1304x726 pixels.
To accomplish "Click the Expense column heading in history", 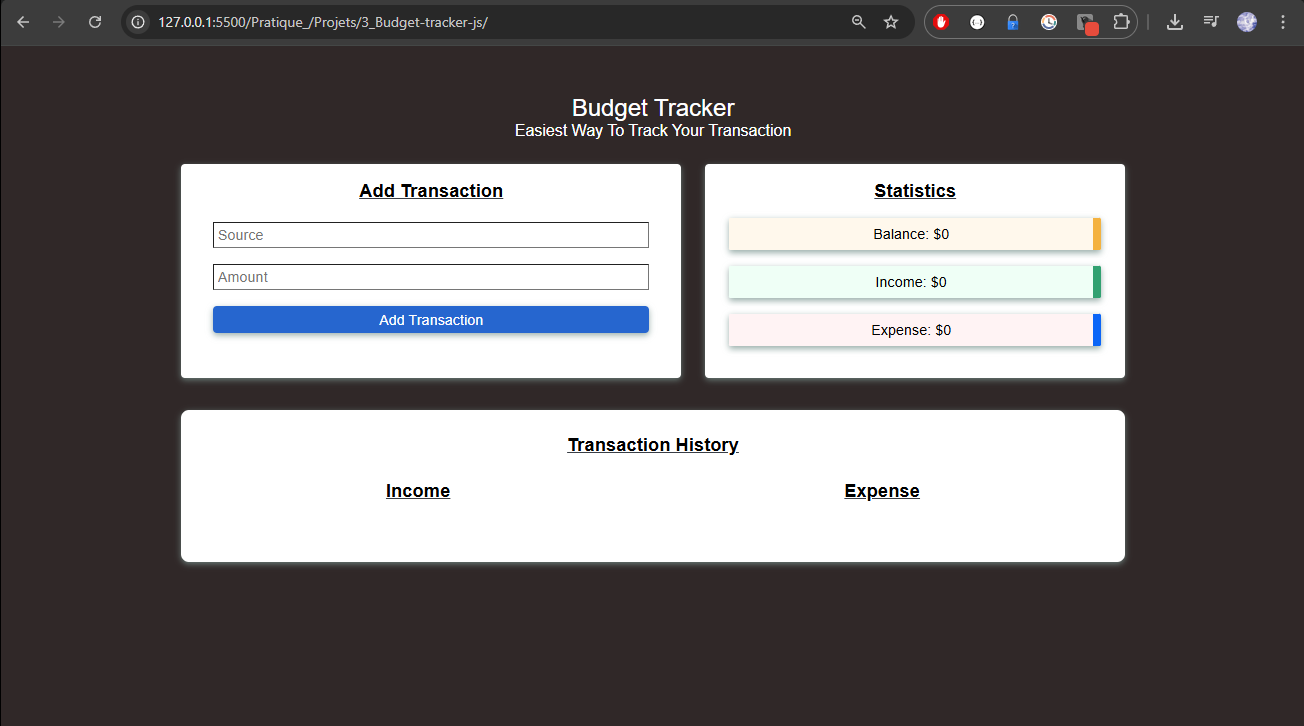I will coord(882,491).
